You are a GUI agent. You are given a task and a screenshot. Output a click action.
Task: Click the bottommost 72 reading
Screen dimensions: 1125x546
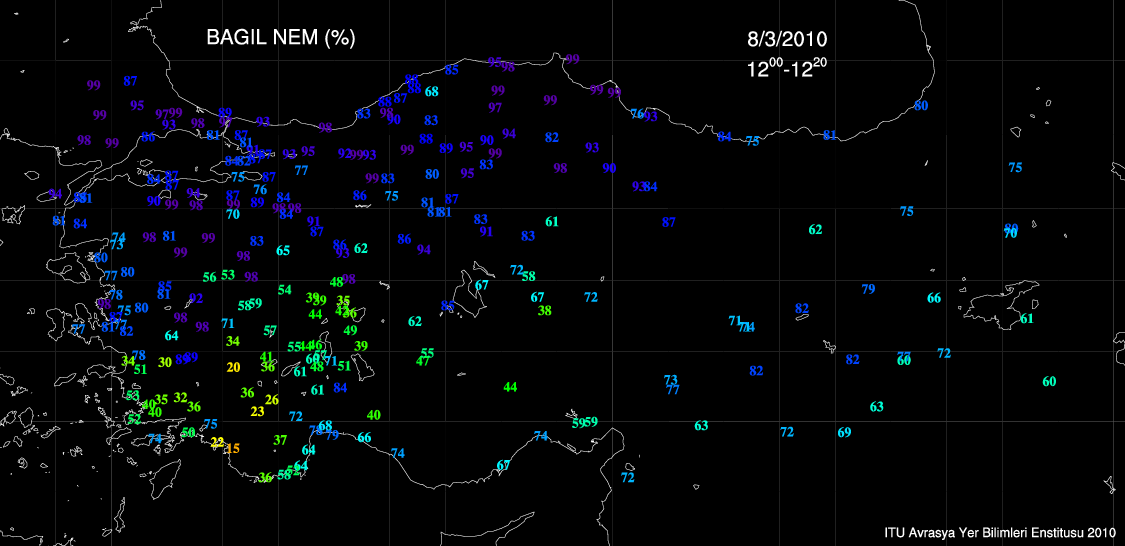click(x=627, y=477)
